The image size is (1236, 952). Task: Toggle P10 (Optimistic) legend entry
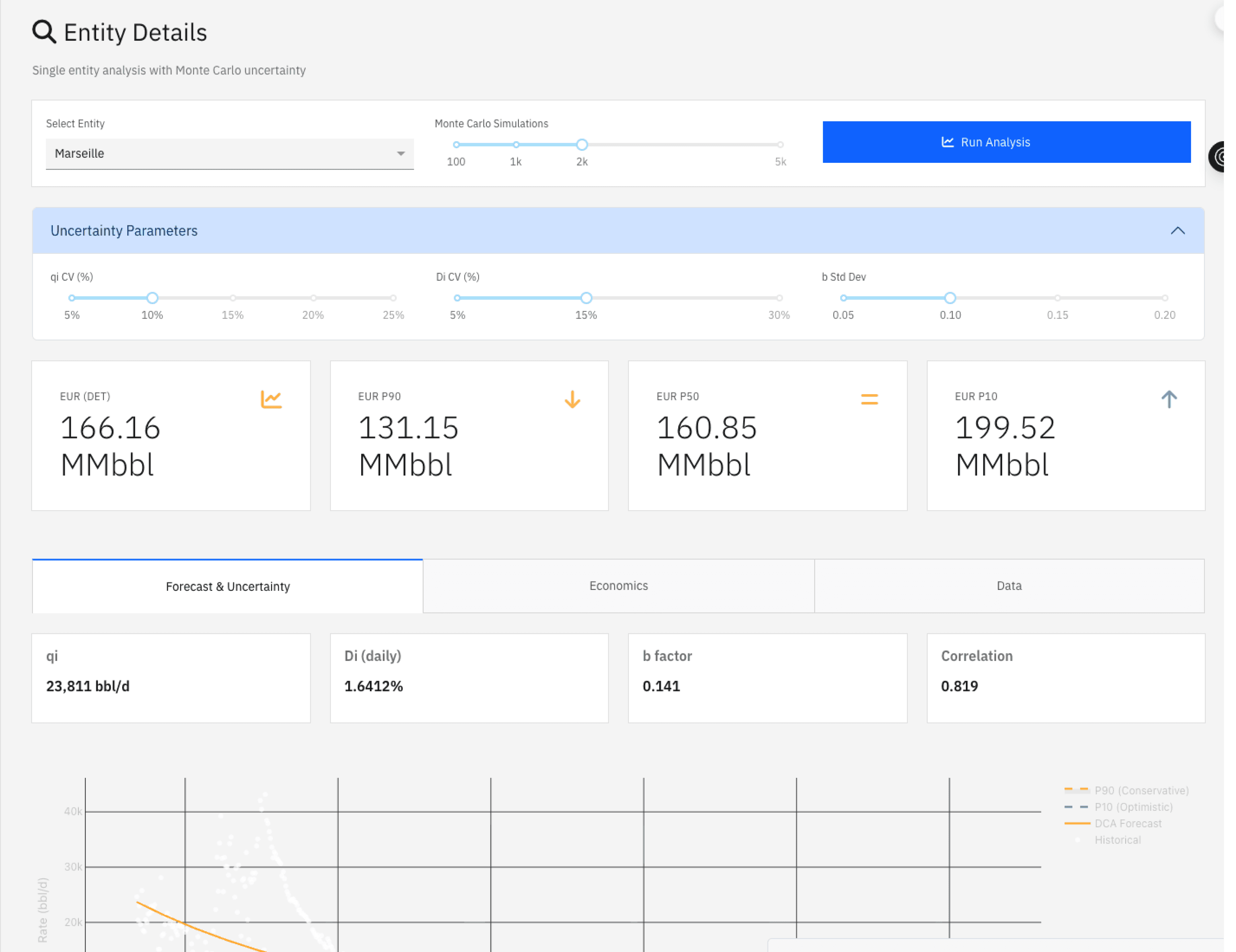pyautogui.click(x=1132, y=807)
